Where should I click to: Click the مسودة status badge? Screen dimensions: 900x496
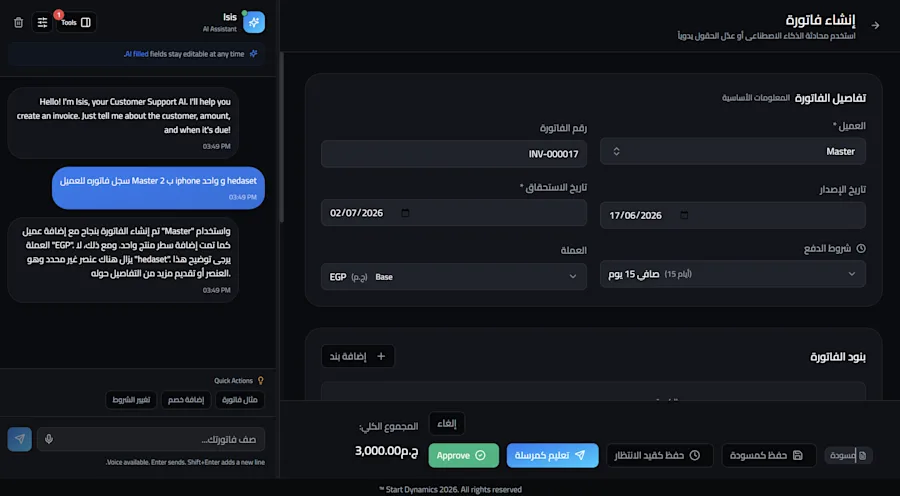[848, 455]
